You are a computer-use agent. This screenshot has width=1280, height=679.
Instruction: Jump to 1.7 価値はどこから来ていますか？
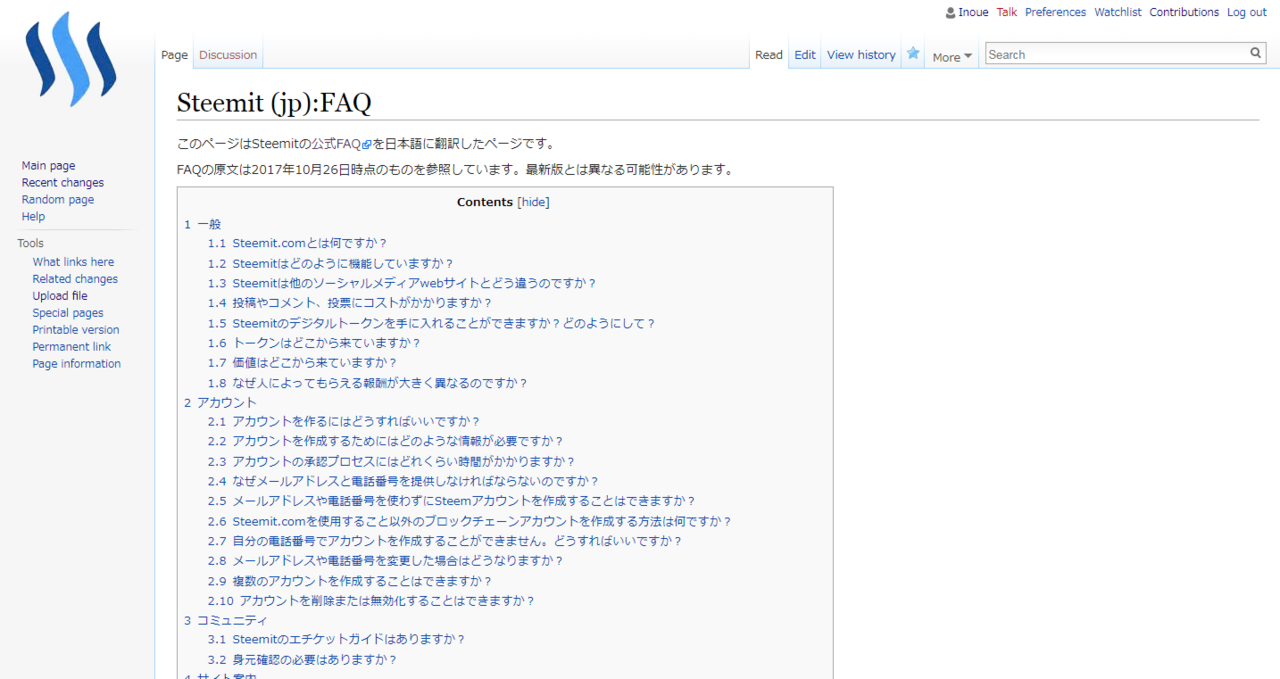click(302, 363)
